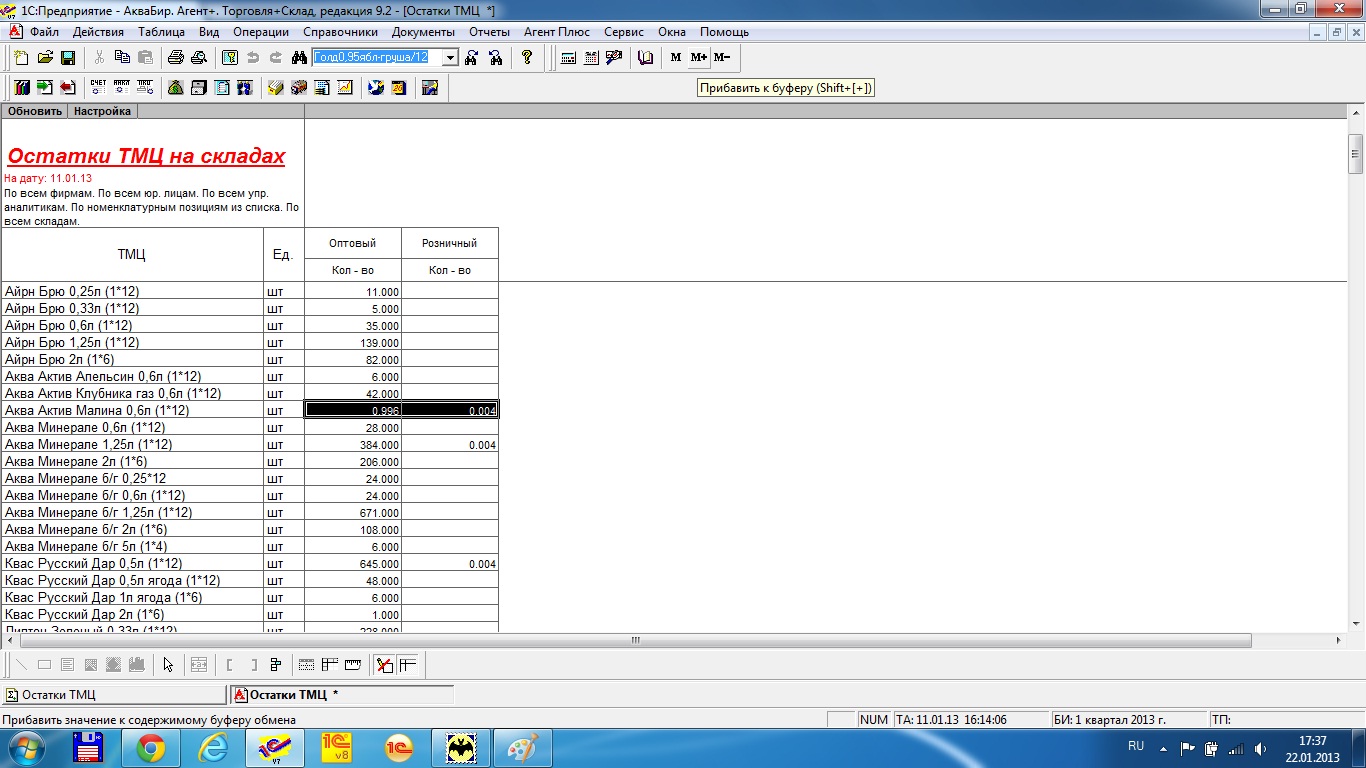The height and width of the screenshot is (768, 1366).
Task: Start a search with the binoculars icon
Action: pos(298,58)
